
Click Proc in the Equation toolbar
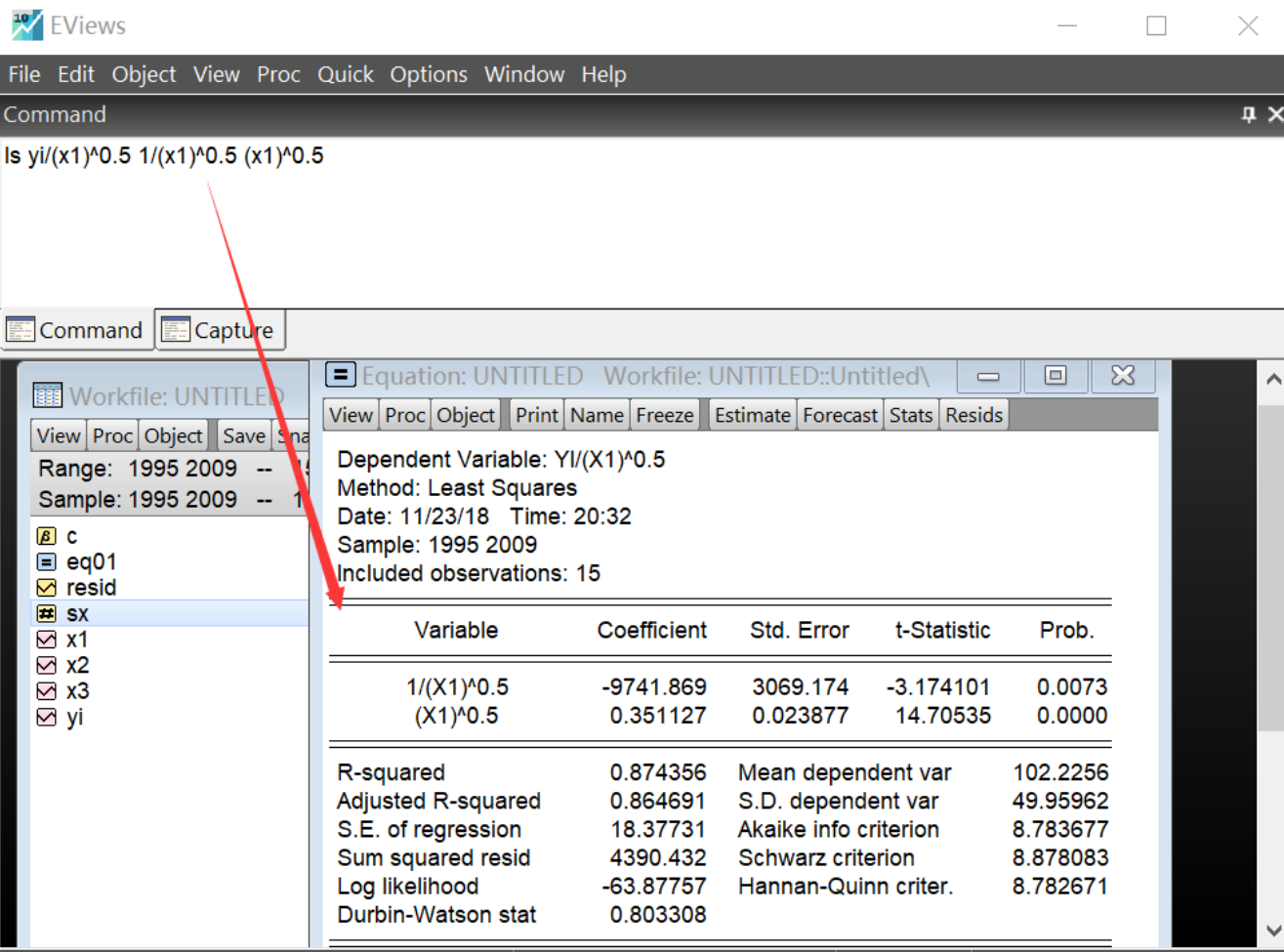(405, 415)
